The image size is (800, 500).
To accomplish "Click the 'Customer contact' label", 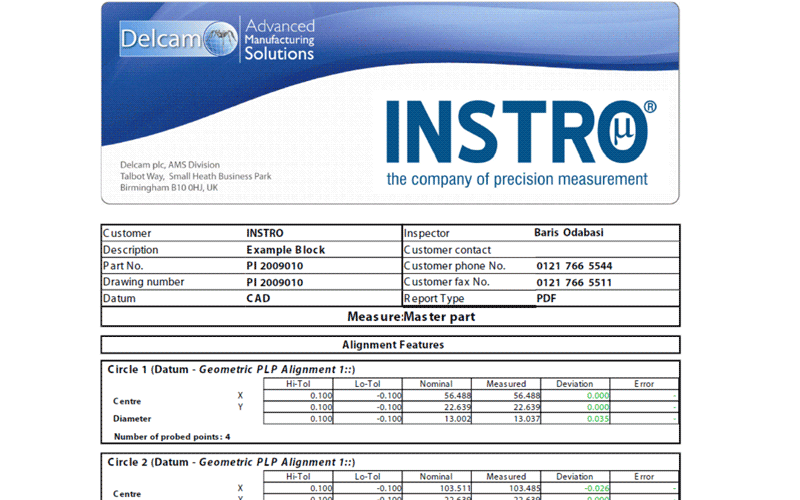I will (x=447, y=250).
